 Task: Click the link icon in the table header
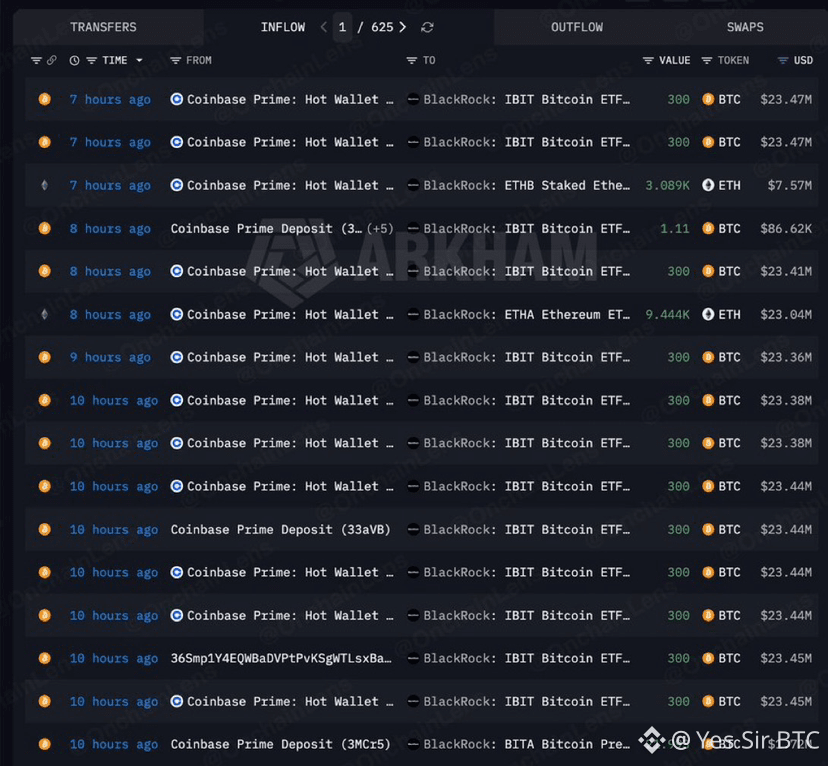[x=51, y=61]
